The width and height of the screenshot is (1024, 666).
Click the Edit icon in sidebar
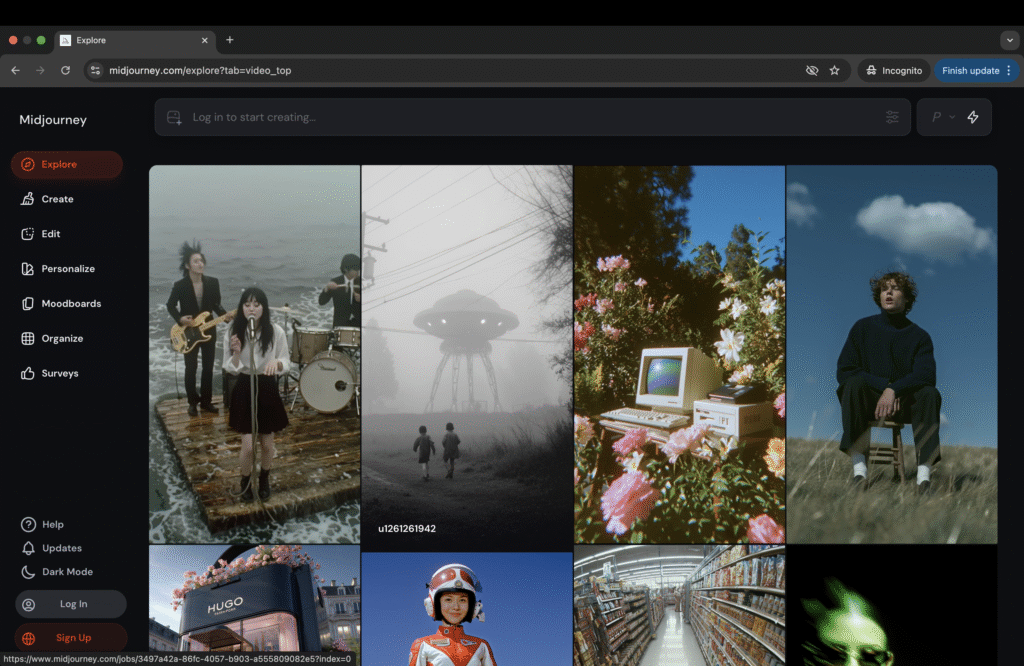coord(28,234)
